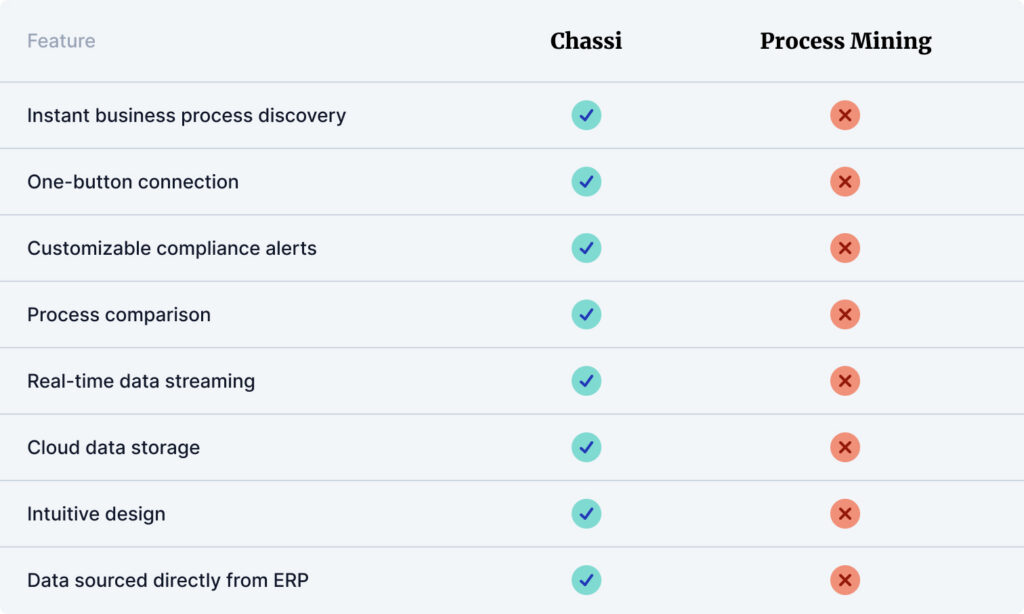Click Chassi checkmark for Intuitive design
The width and height of the screenshot is (1024, 614).
coord(586,513)
